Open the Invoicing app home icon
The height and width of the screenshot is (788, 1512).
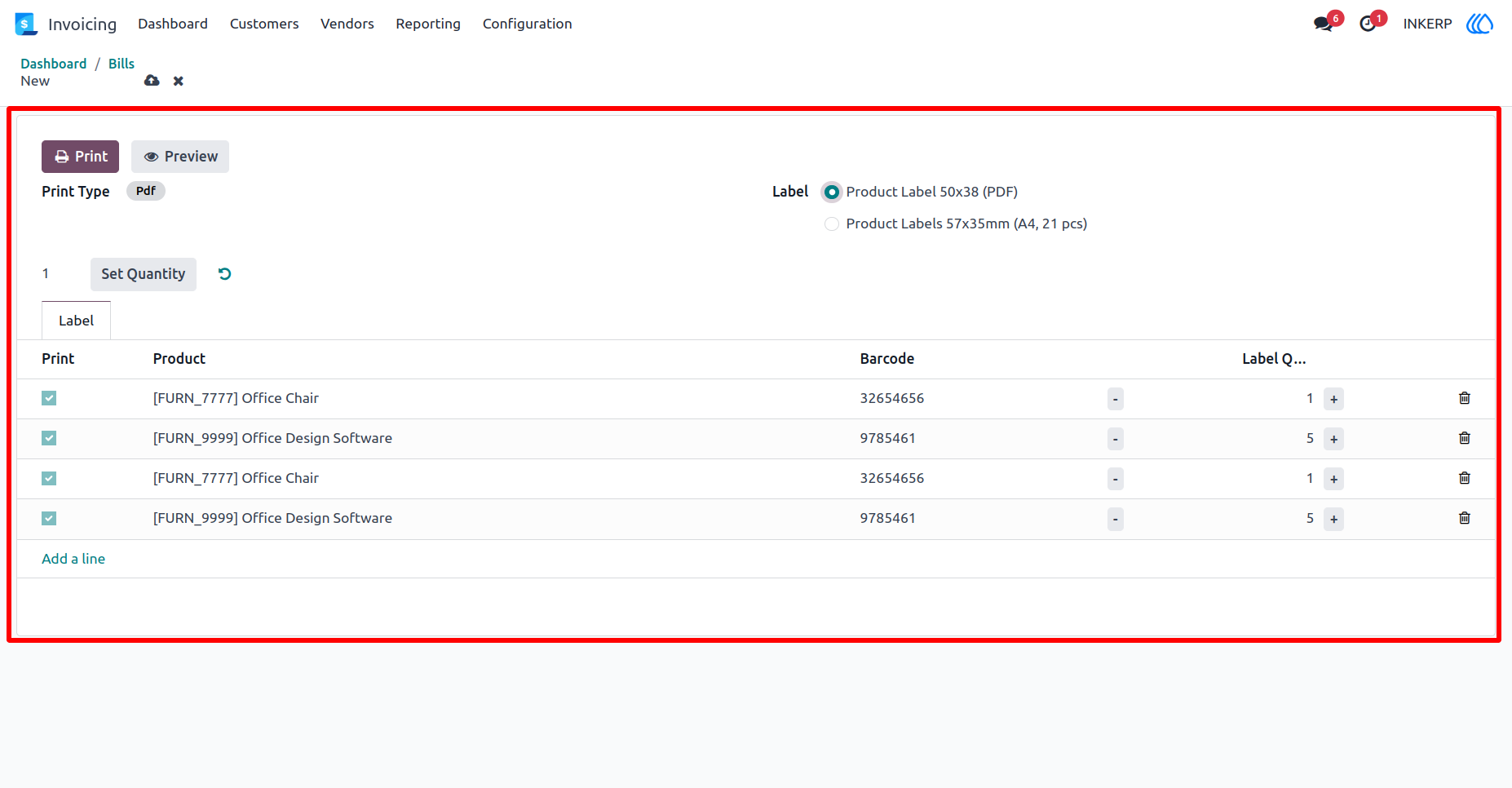tap(26, 24)
